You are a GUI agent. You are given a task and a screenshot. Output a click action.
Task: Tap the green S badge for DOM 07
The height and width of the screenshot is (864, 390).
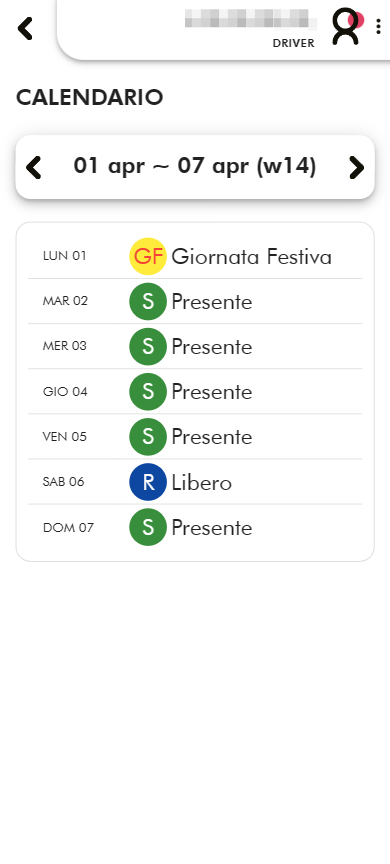point(148,527)
